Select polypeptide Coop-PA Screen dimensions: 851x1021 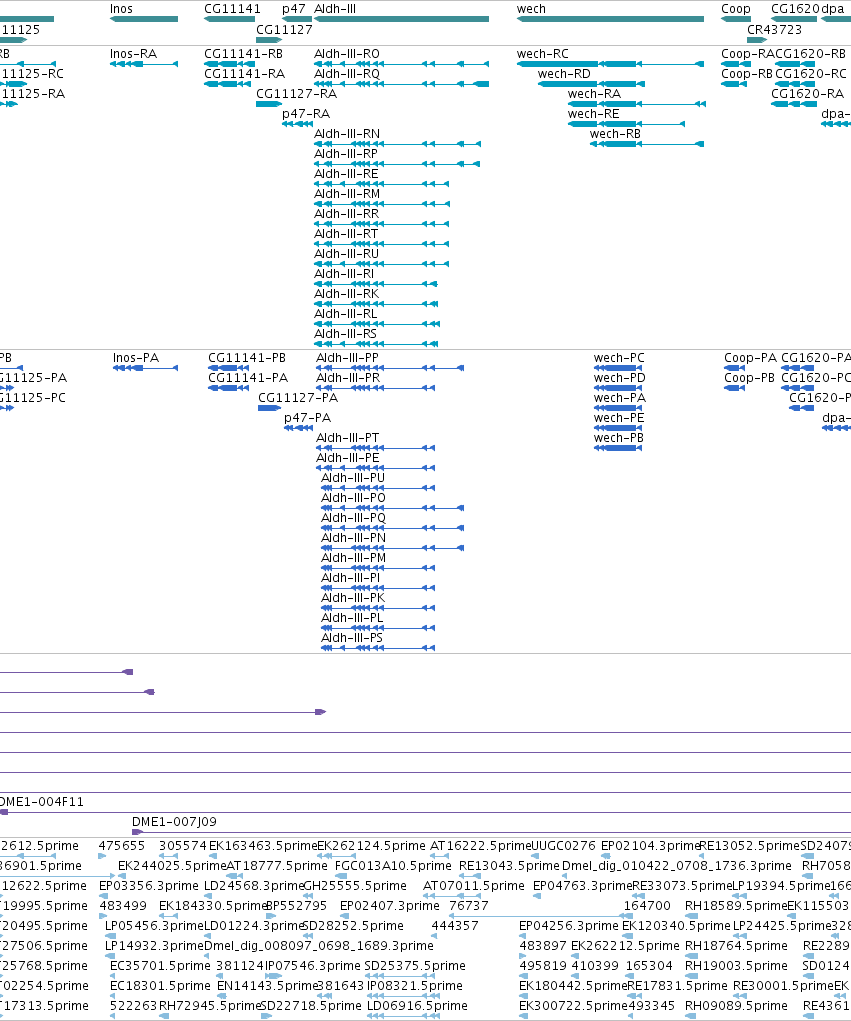pos(750,358)
